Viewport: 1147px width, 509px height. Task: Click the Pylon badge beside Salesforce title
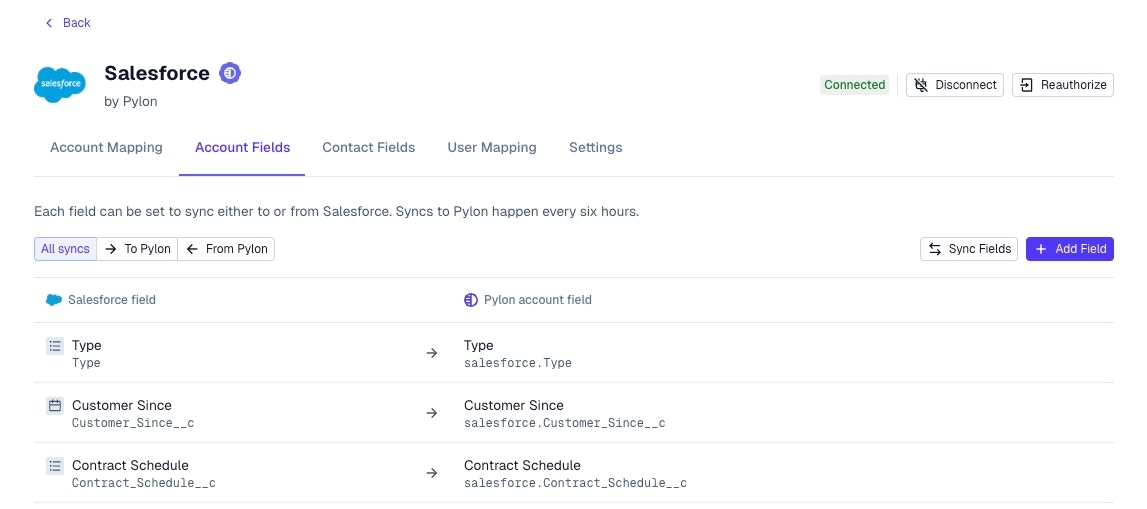tap(231, 73)
